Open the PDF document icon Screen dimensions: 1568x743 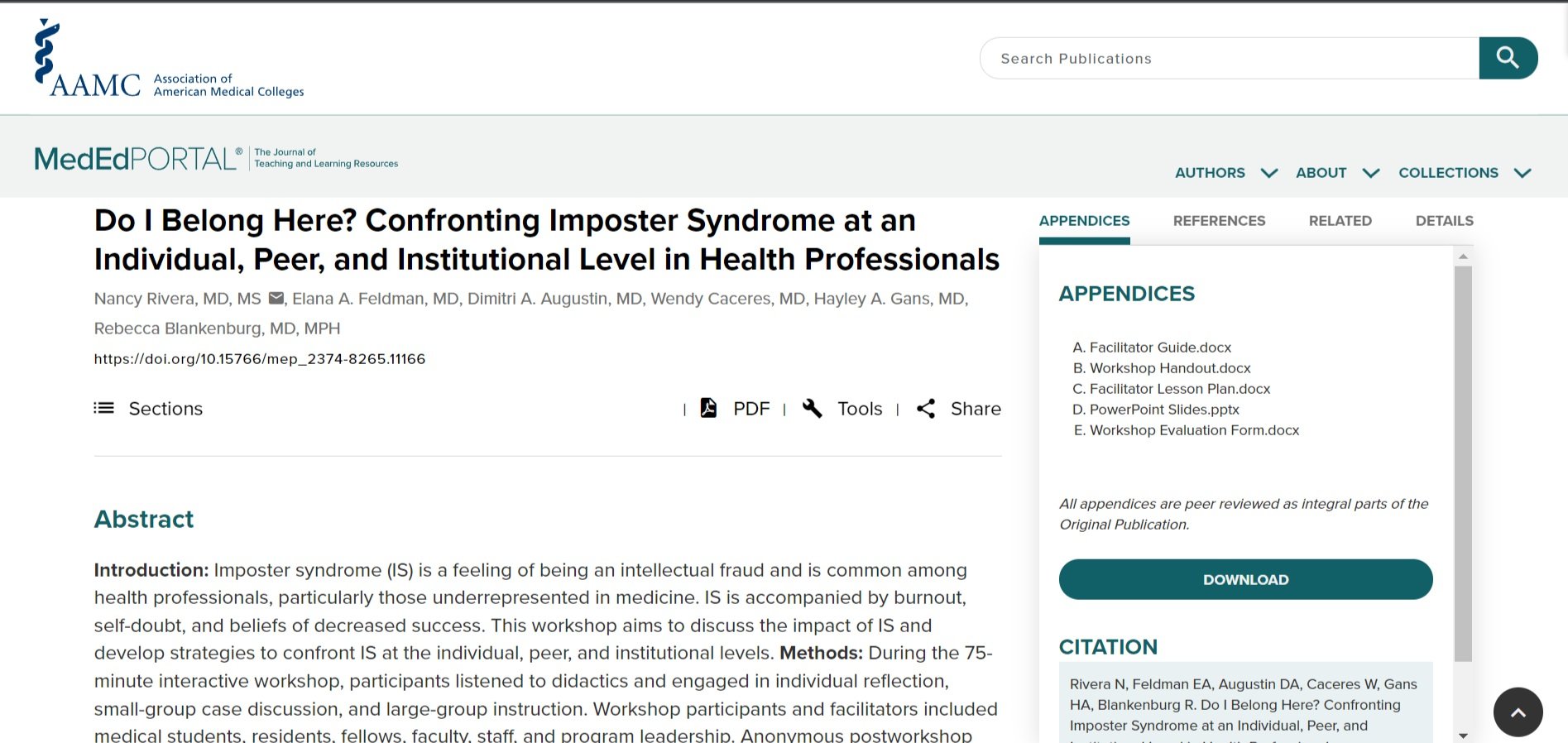[x=708, y=408]
